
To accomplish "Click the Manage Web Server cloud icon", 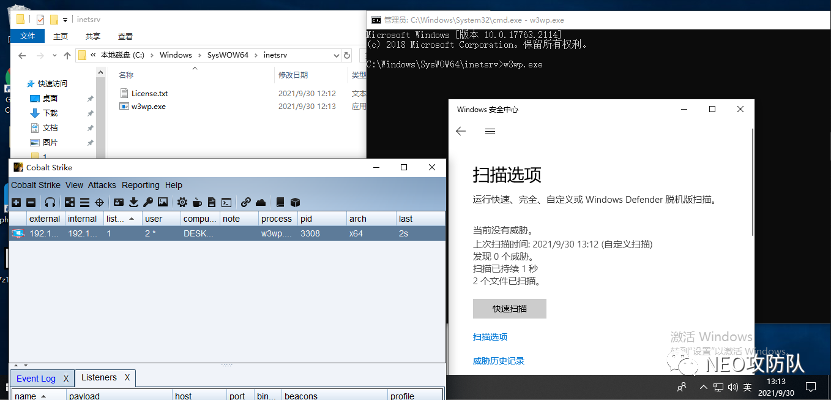I will [261, 202].
